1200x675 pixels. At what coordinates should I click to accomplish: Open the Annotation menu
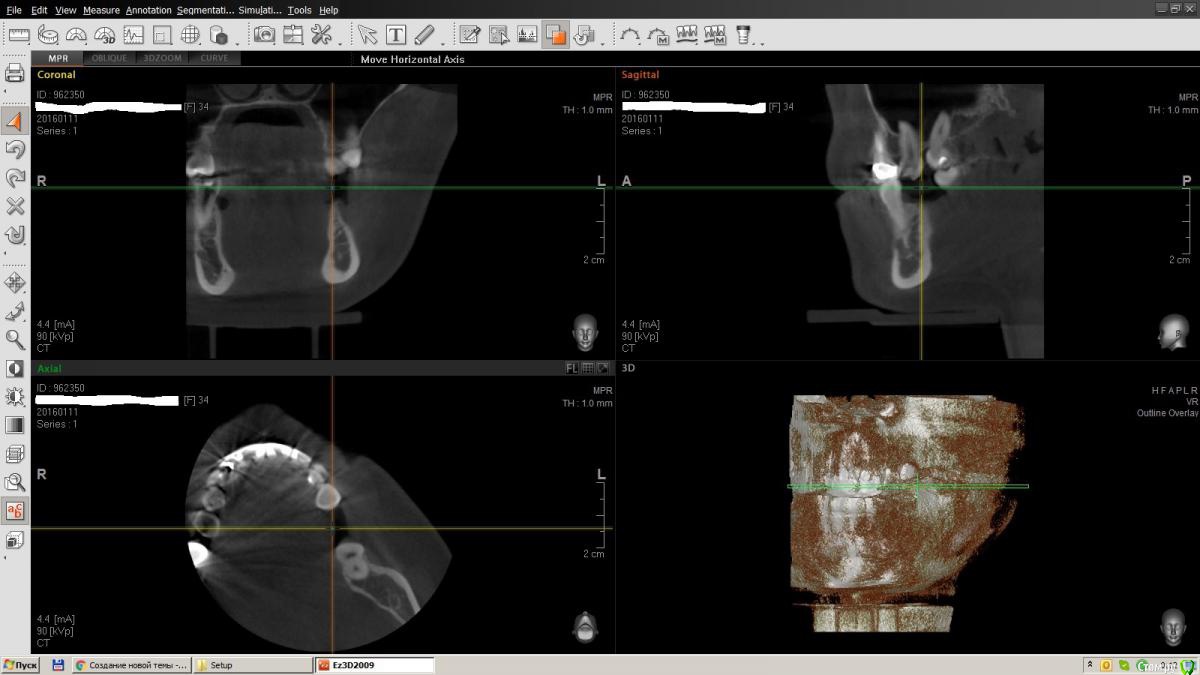pos(149,10)
